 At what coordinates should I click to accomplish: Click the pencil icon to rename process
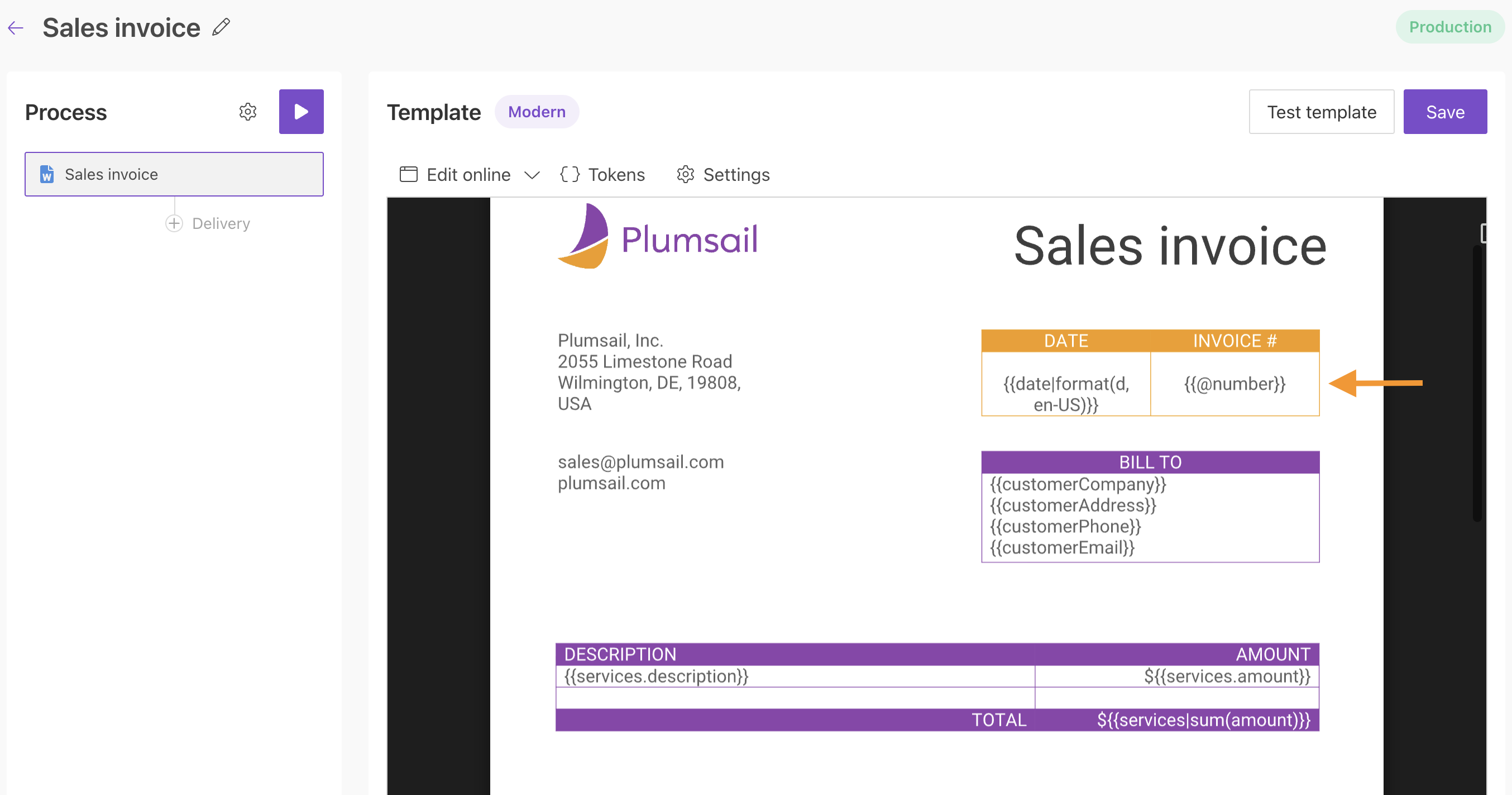pyautogui.click(x=221, y=27)
